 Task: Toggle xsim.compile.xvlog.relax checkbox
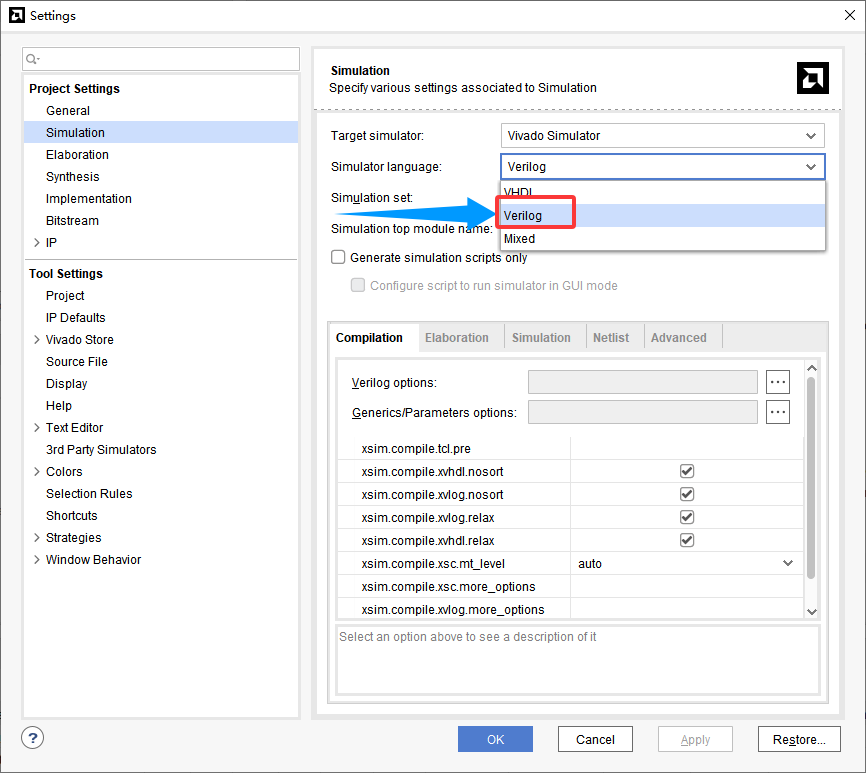687,517
